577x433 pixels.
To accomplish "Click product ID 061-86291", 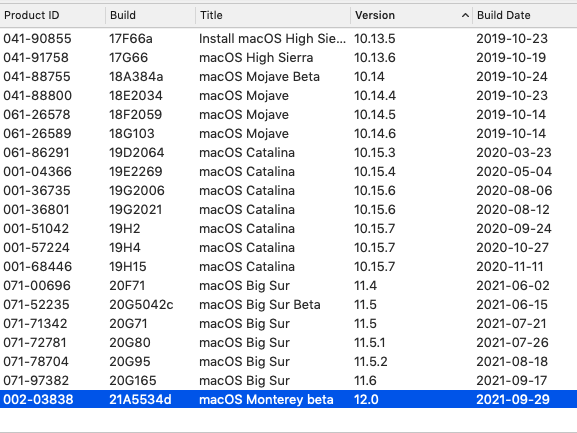I will [36, 153].
